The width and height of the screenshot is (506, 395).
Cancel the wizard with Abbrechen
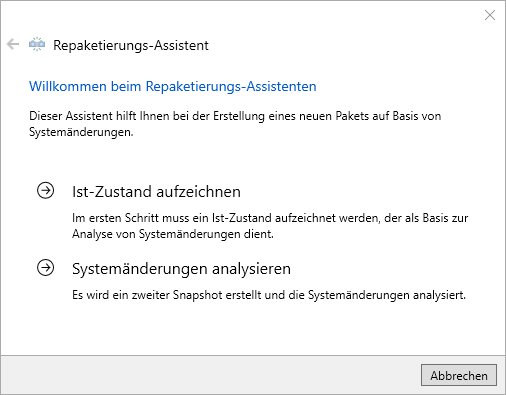(x=459, y=375)
